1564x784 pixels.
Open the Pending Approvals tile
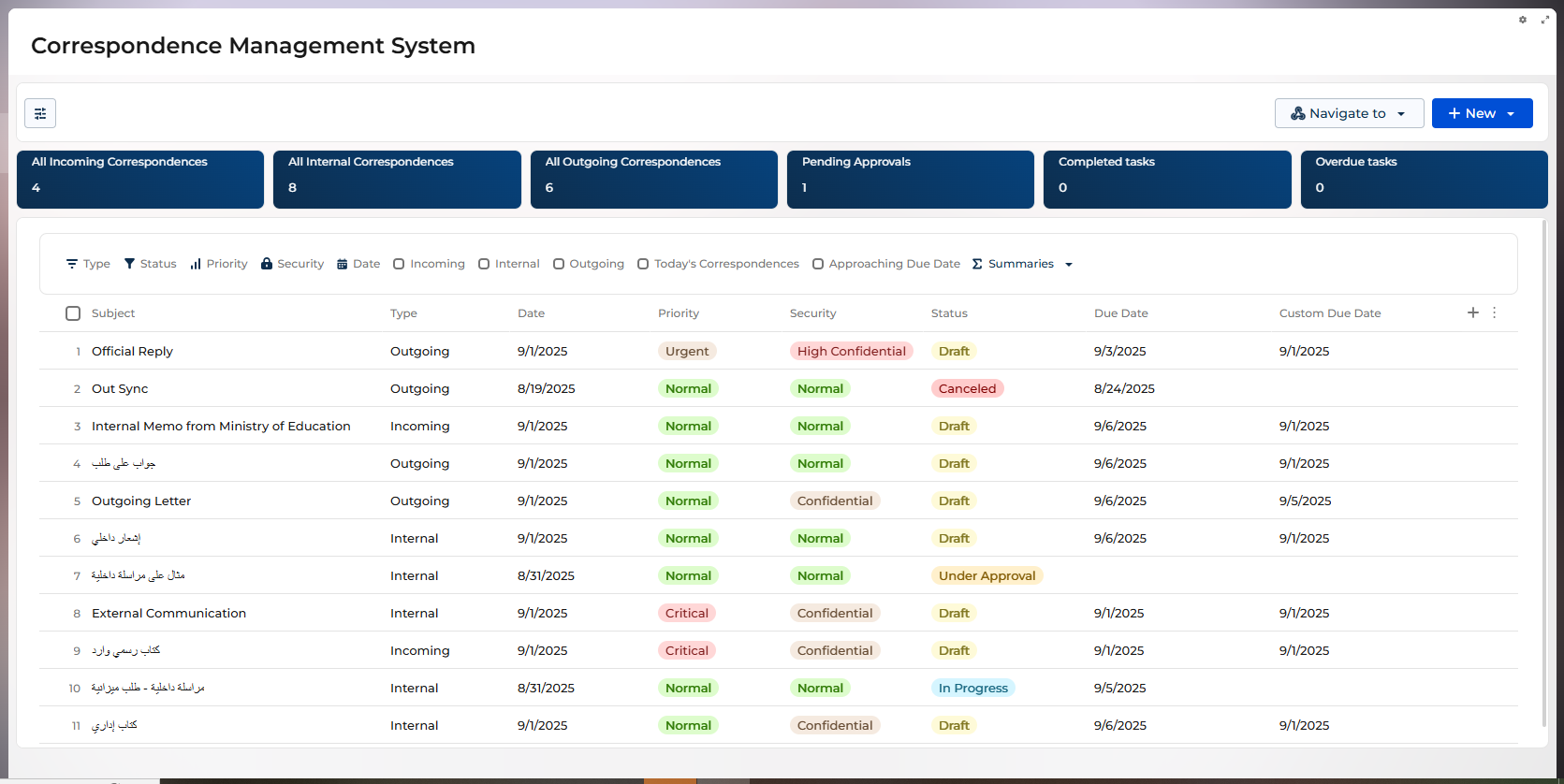tap(910, 179)
